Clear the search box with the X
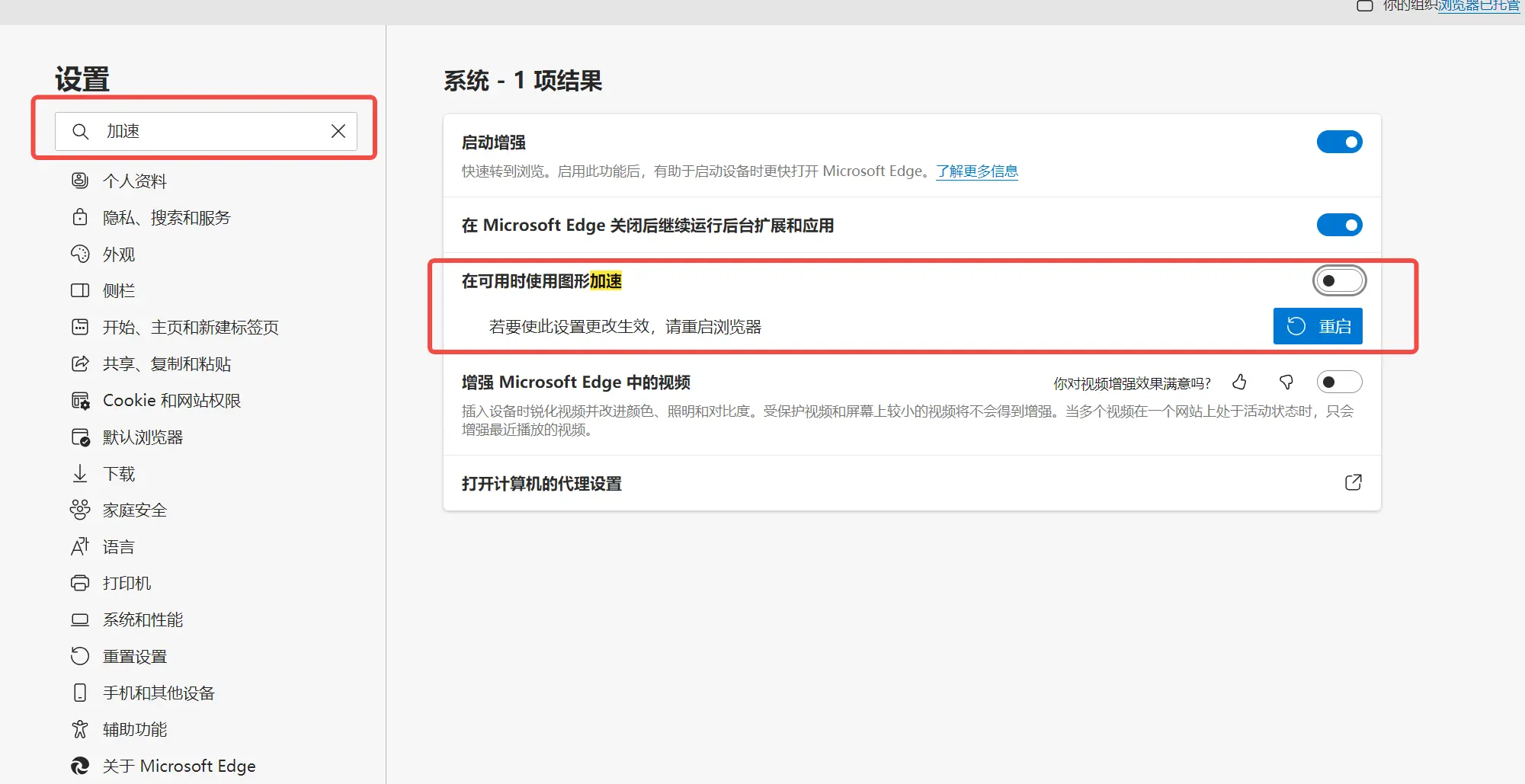This screenshot has height=784, width=1525. pyautogui.click(x=338, y=131)
